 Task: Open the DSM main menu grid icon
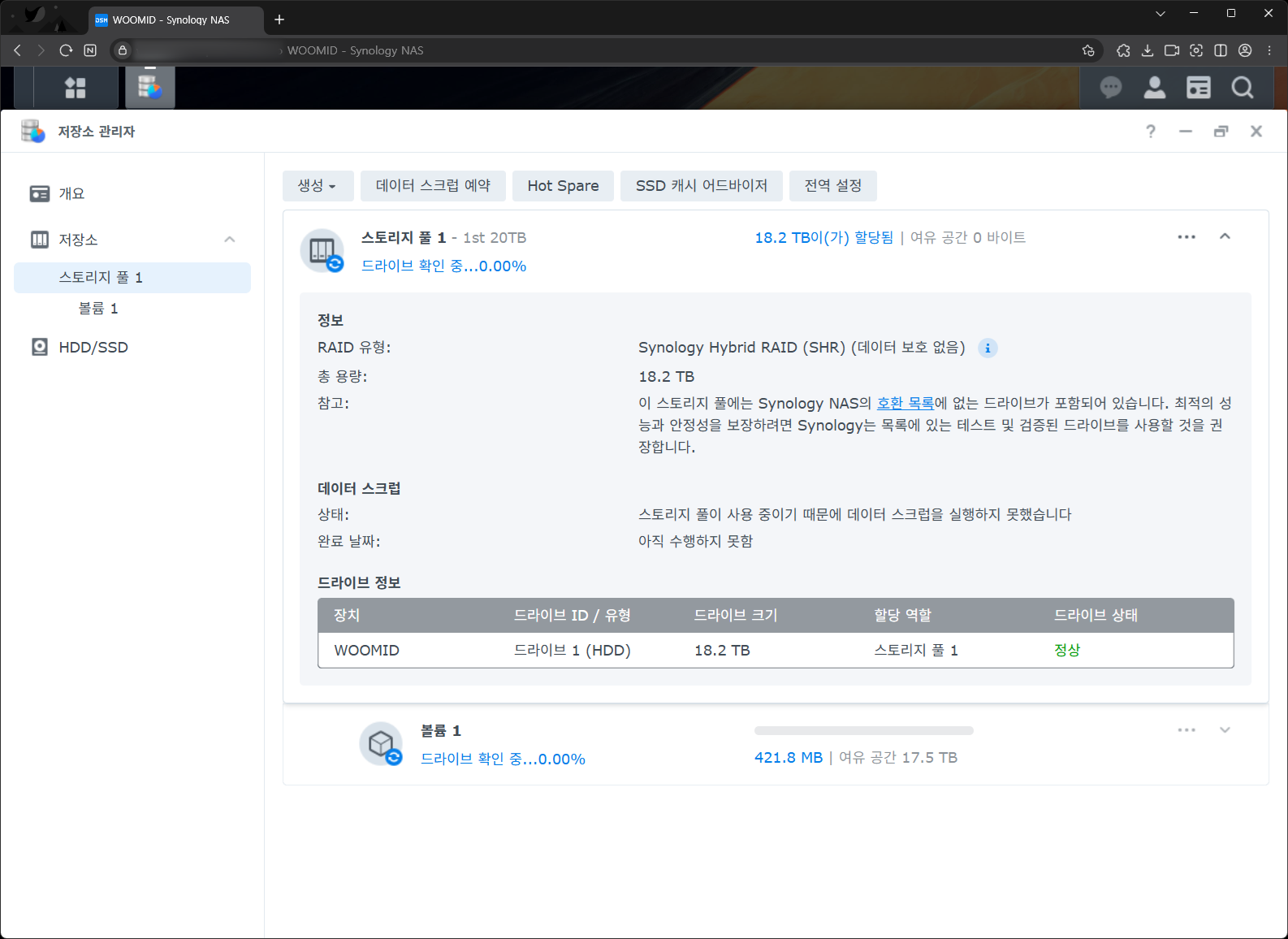point(76,88)
